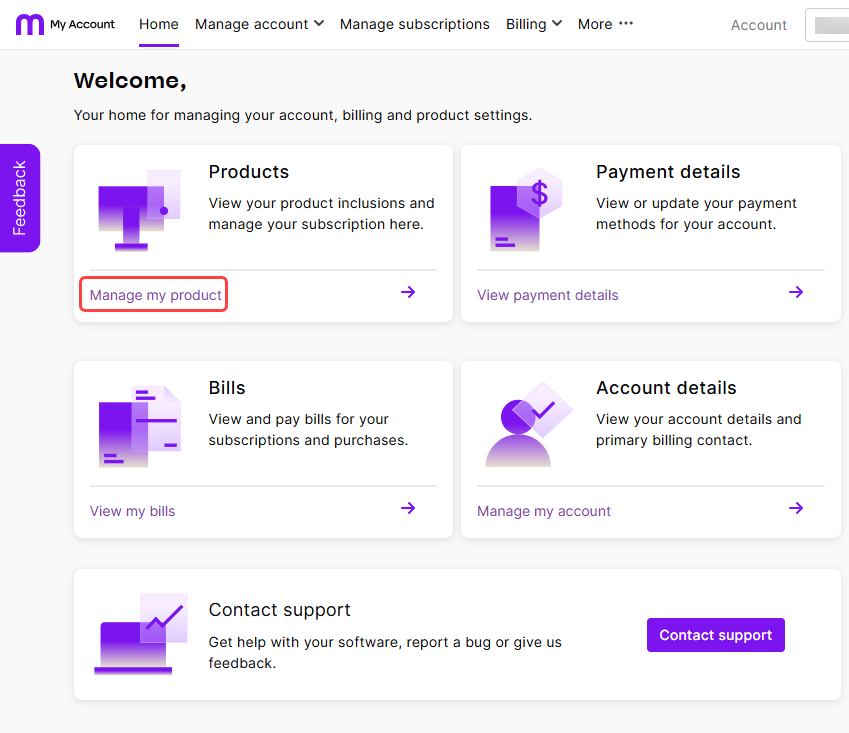Click the arrow on Account details card
This screenshot has height=733, width=849.
pyautogui.click(x=795, y=508)
